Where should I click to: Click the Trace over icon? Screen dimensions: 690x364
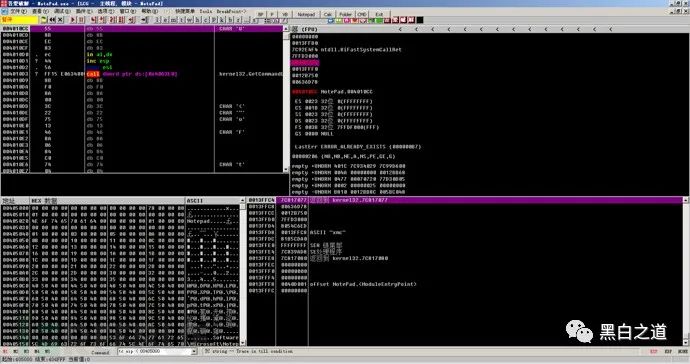121,20
